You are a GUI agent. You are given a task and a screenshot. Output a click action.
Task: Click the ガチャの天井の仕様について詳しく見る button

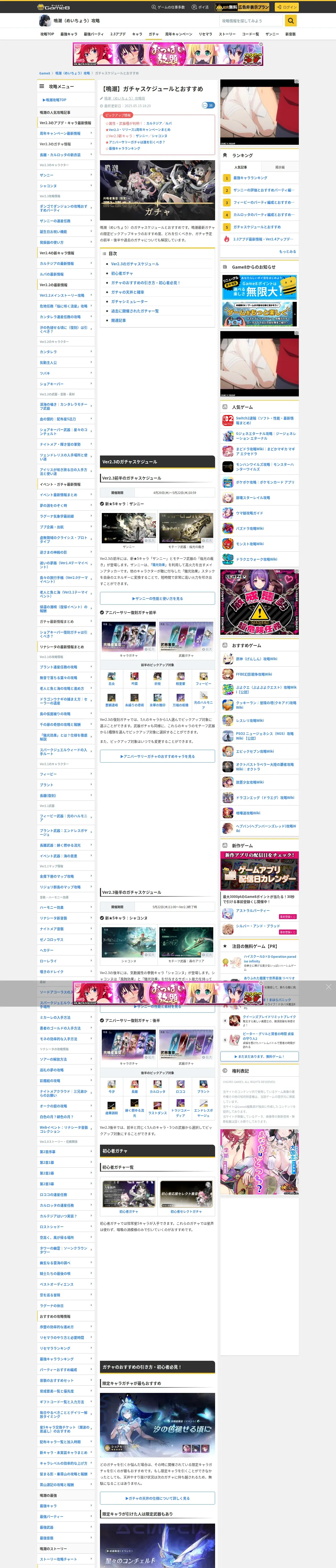157,1498
